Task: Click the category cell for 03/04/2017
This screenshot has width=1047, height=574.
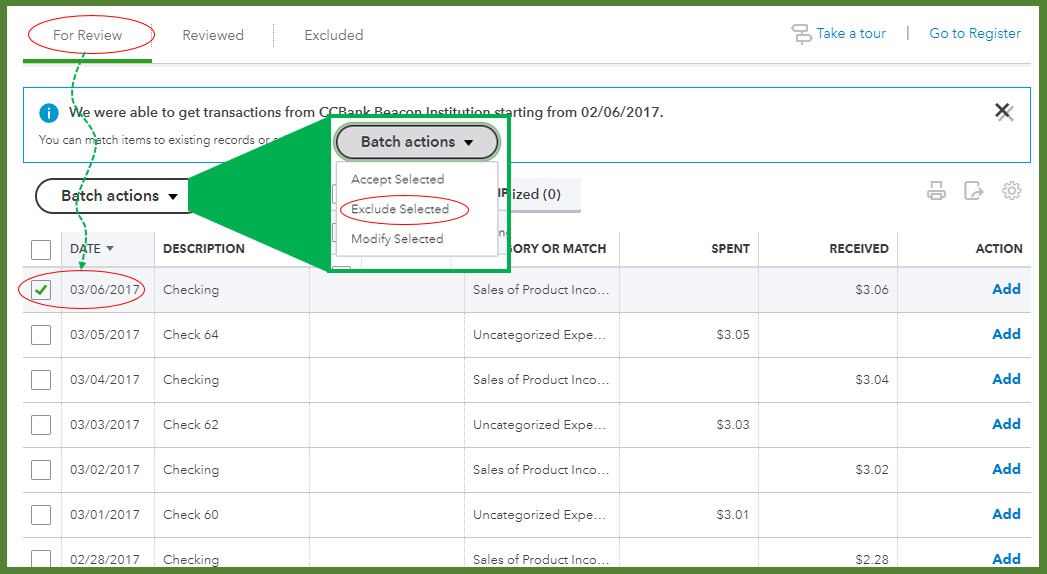Action: click(541, 380)
